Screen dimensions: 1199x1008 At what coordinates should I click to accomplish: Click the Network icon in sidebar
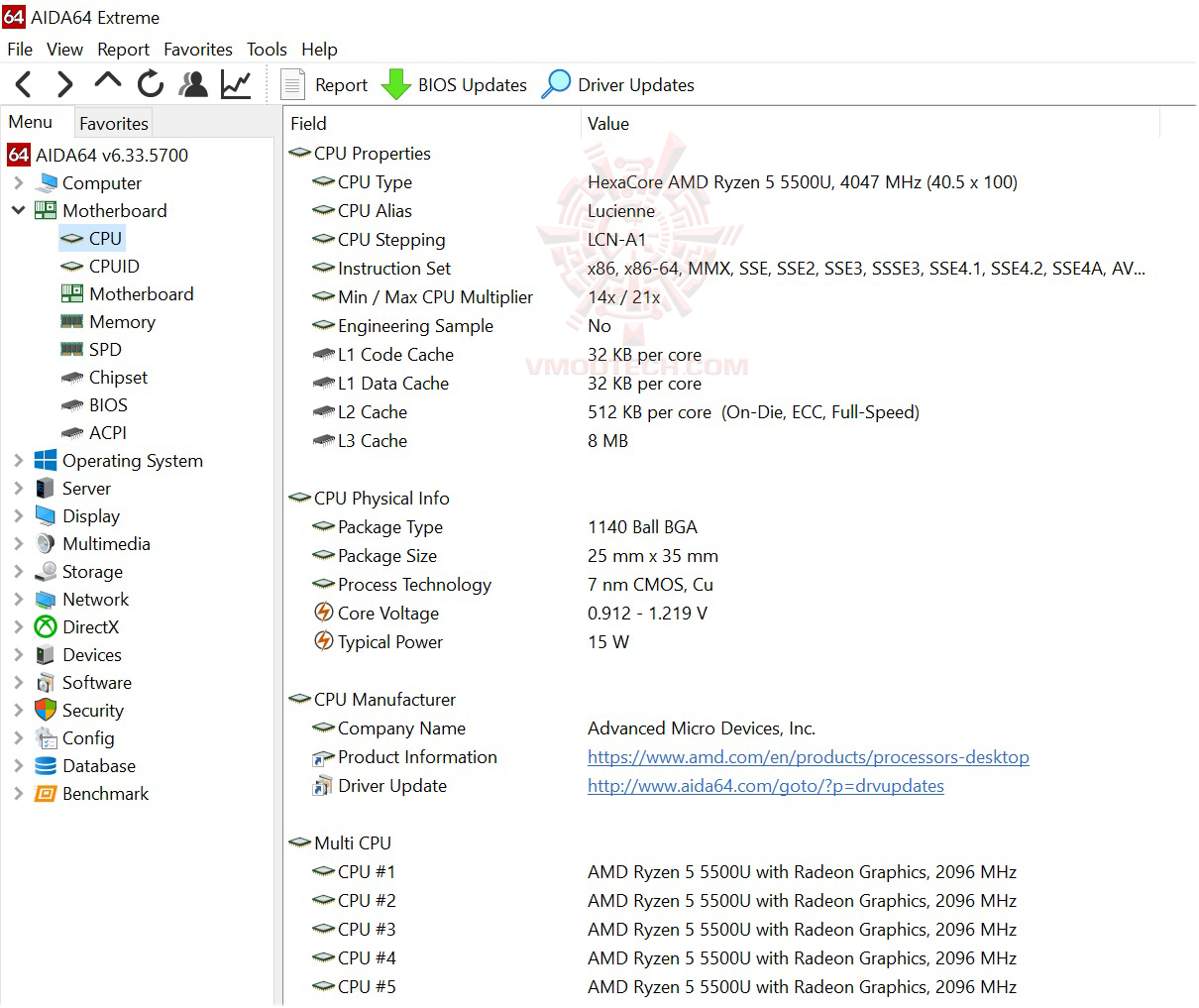tap(46, 599)
